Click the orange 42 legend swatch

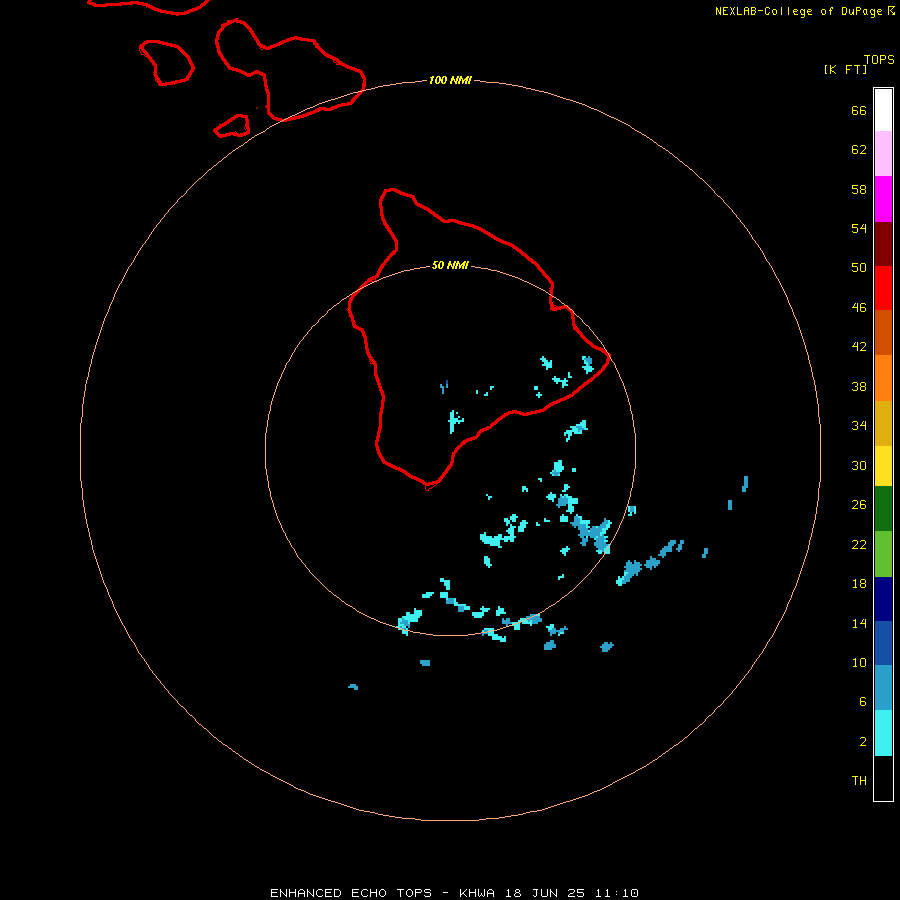[883, 378]
